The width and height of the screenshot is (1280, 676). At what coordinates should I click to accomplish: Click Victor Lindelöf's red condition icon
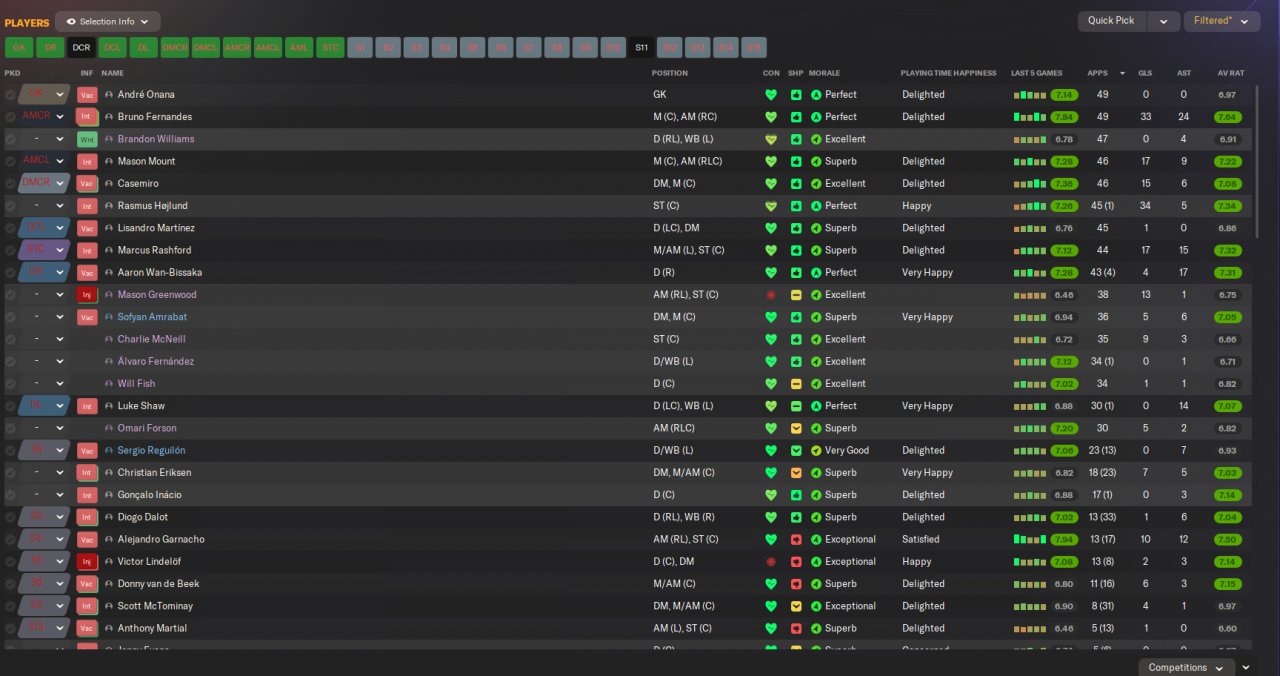click(770, 562)
